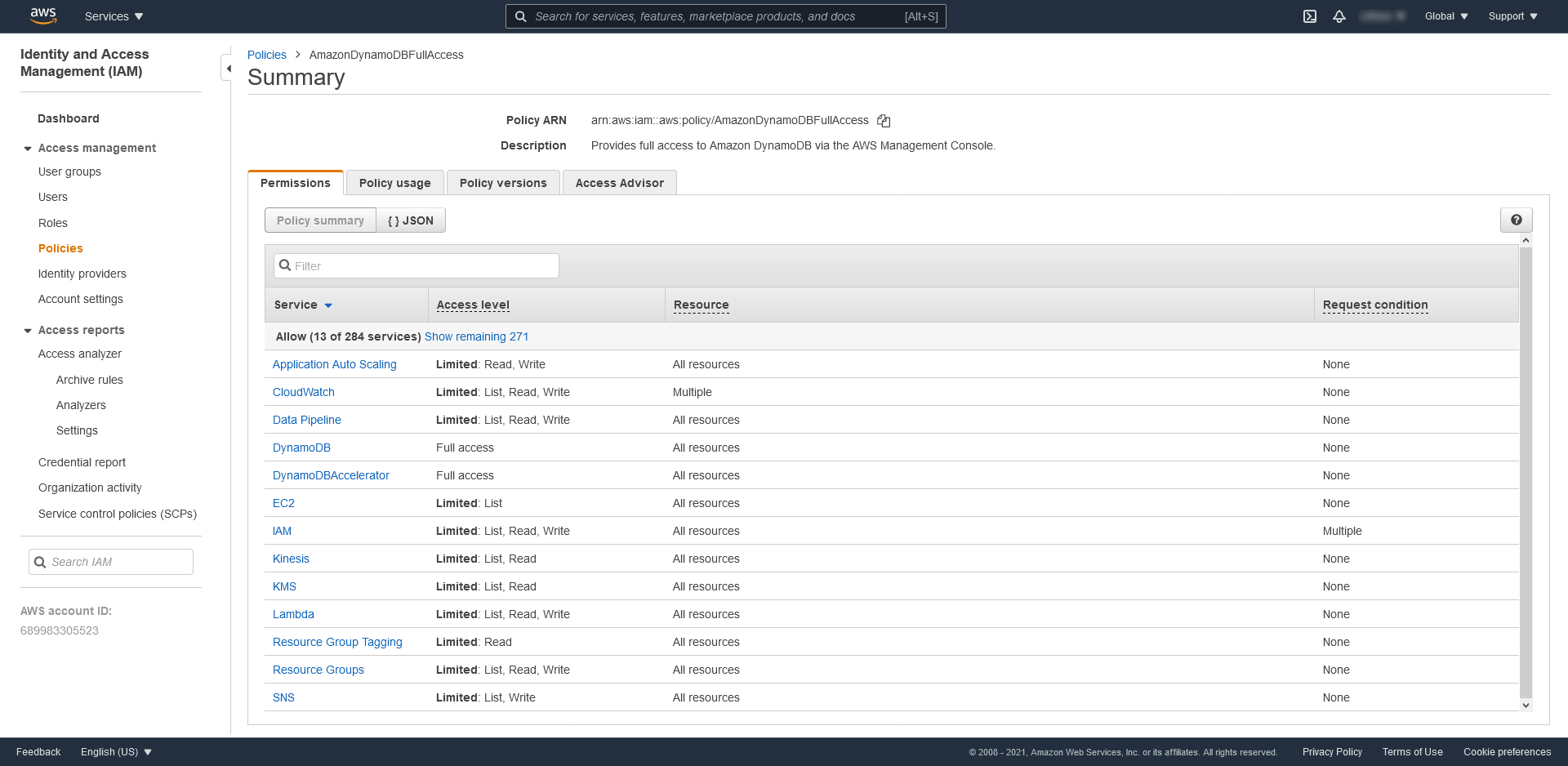
Task: Click the Filter input field
Action: pyautogui.click(x=416, y=265)
